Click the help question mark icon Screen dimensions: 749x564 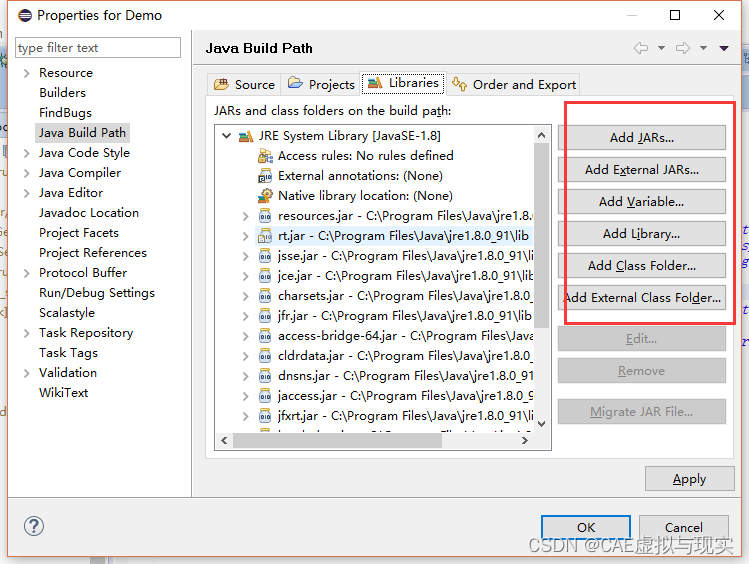[x=34, y=526]
